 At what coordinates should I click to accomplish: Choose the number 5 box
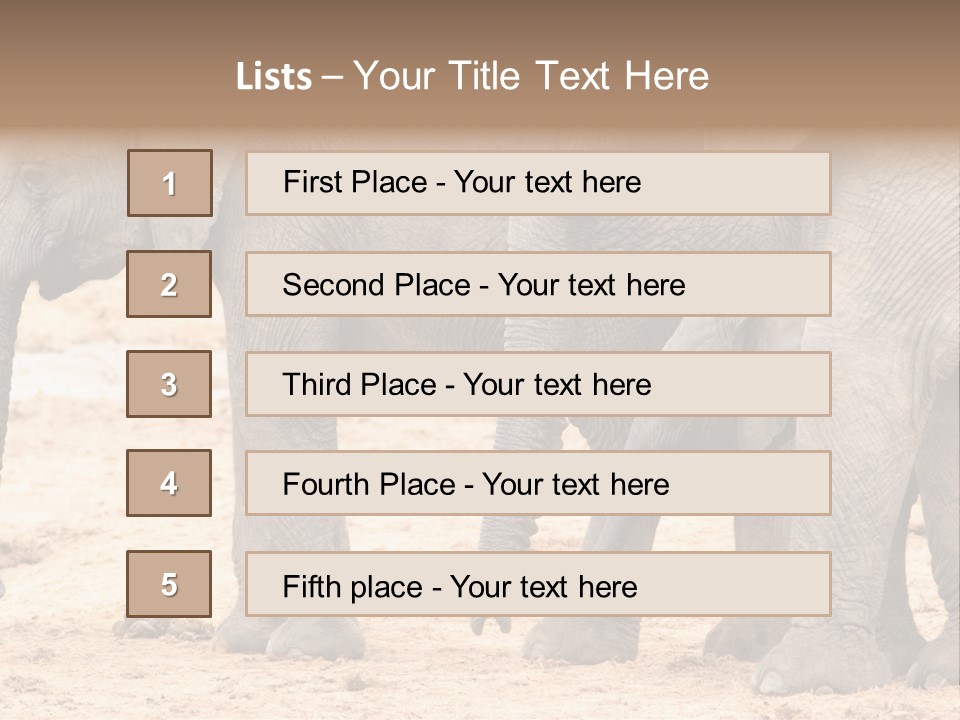(169, 584)
